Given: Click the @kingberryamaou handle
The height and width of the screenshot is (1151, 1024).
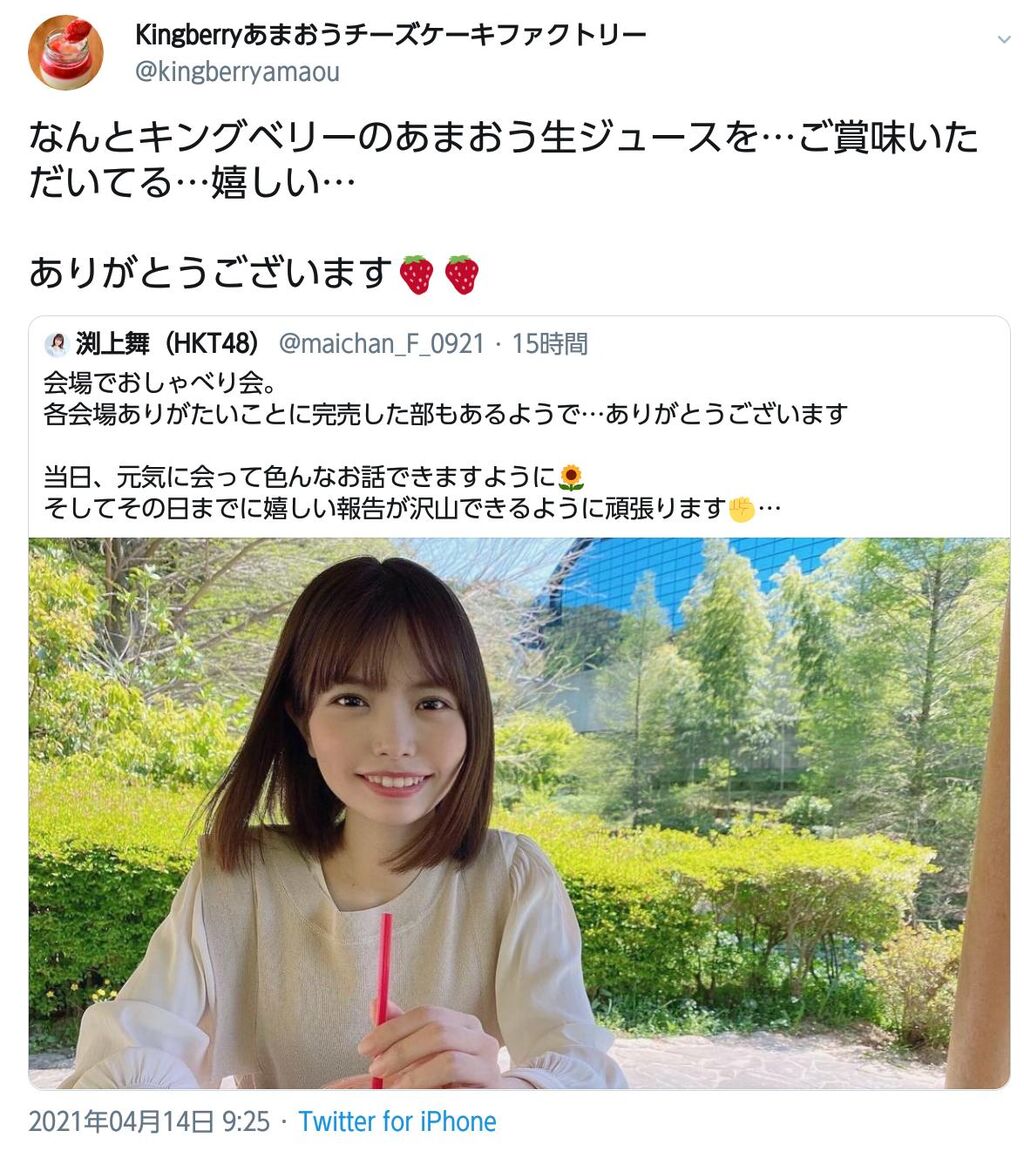Looking at the screenshot, I should [x=237, y=72].
